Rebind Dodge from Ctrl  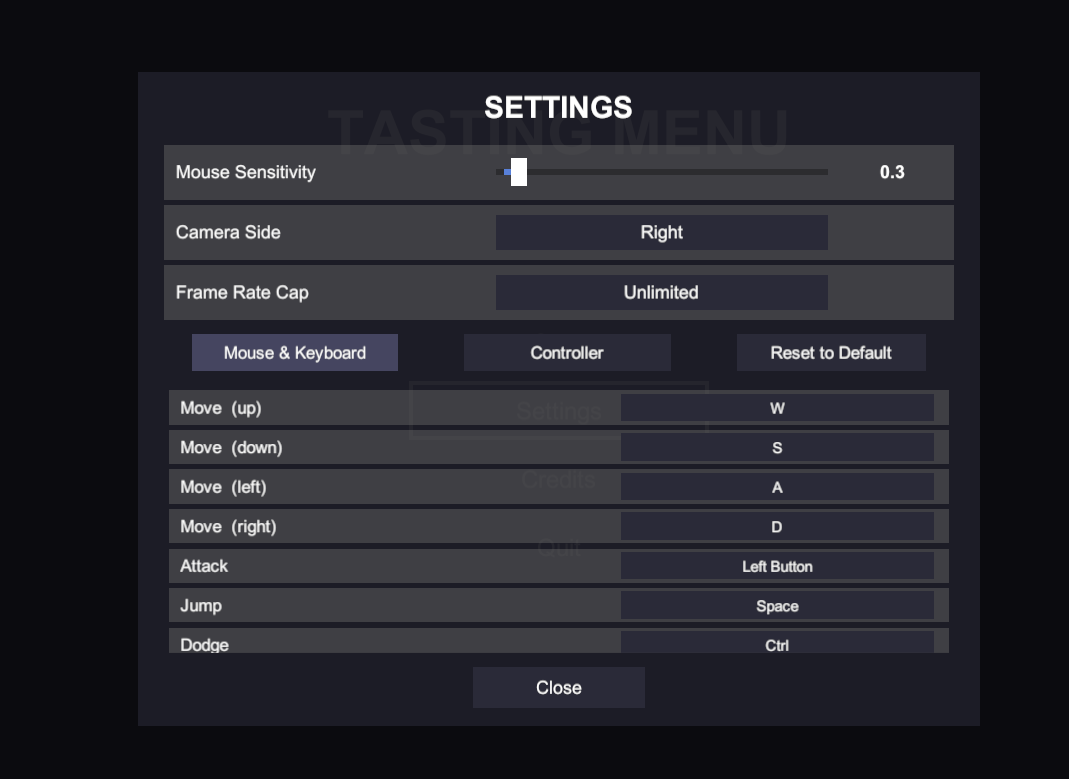[x=777, y=642]
